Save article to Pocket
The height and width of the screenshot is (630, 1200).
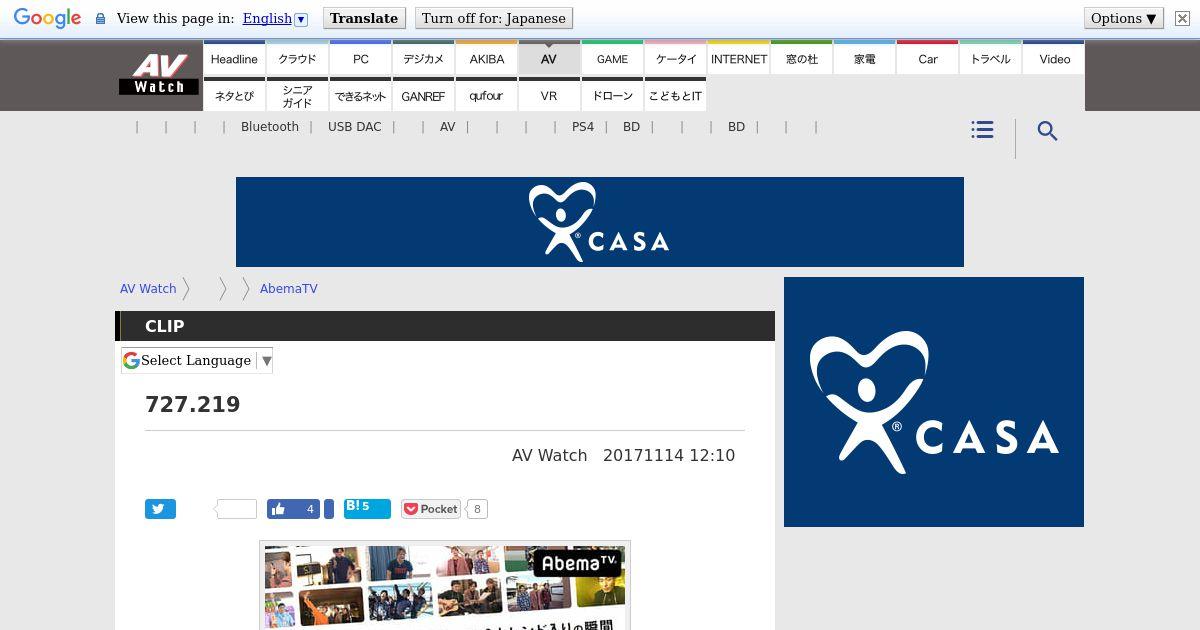click(x=431, y=509)
